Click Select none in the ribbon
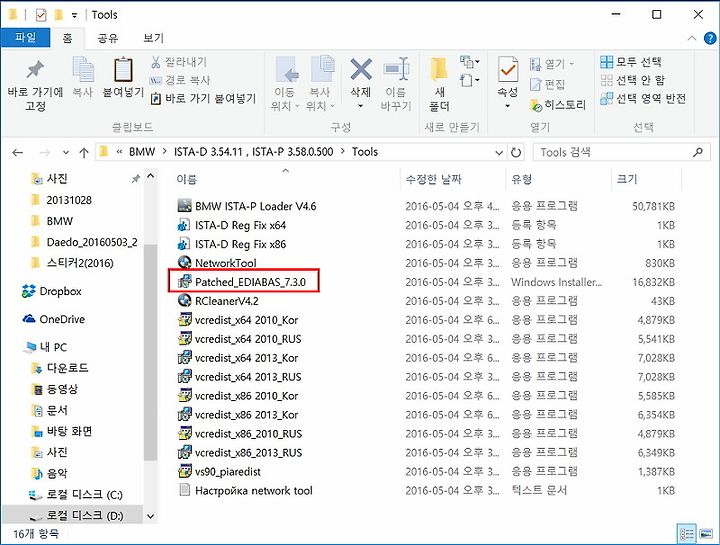The height and width of the screenshot is (545, 720). [633, 80]
